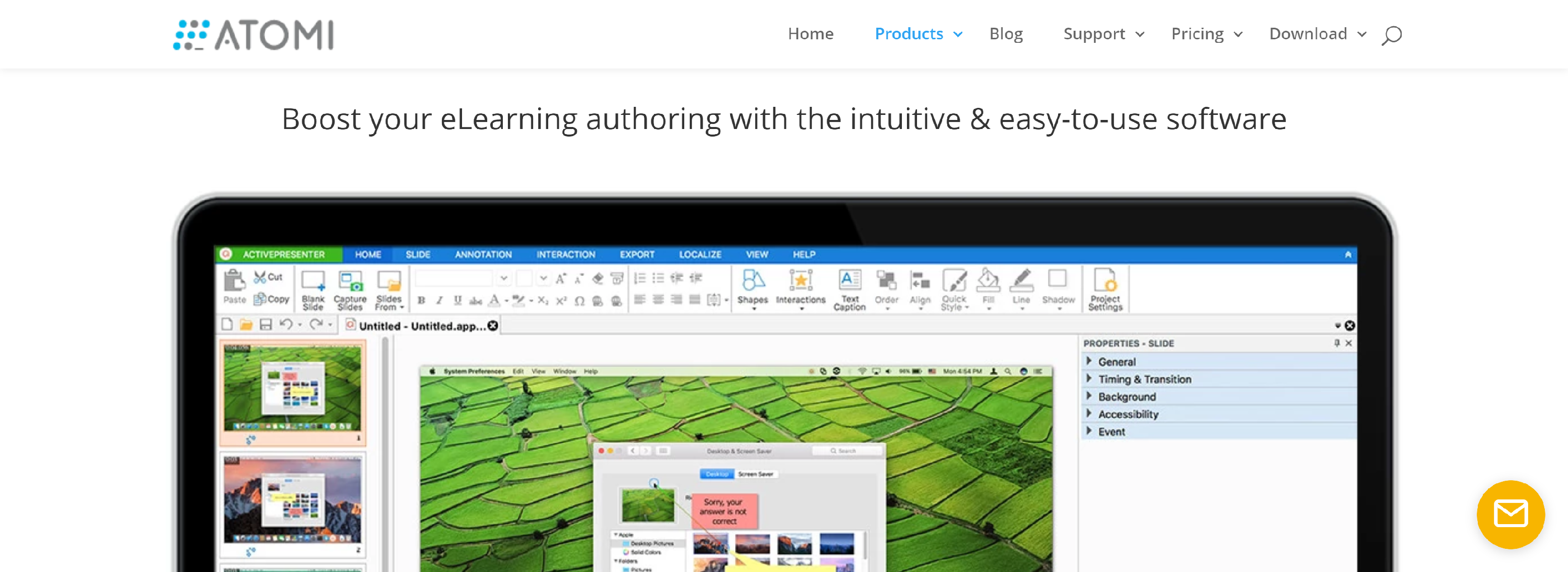1568x572 pixels.
Task: Click the align text left icon
Action: (x=640, y=299)
